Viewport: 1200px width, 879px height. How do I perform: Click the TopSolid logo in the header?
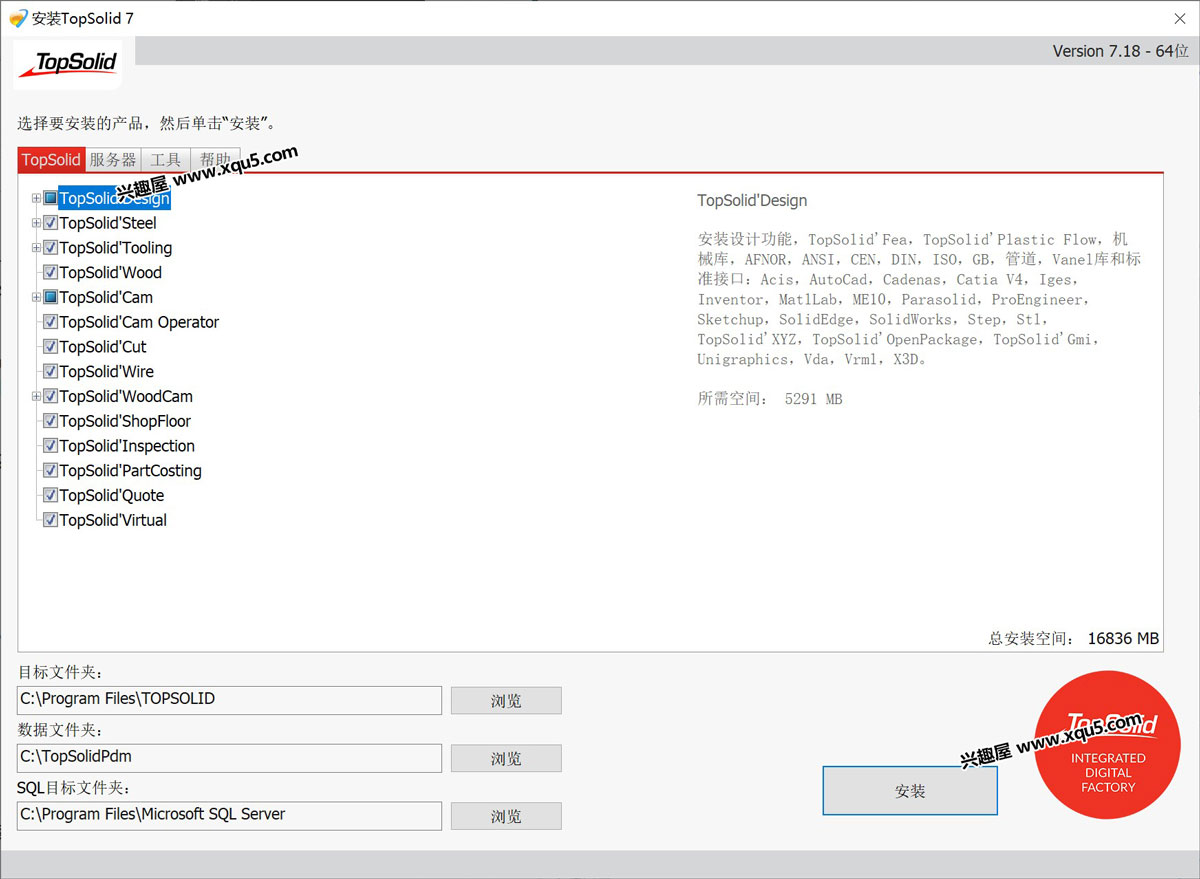[68, 65]
